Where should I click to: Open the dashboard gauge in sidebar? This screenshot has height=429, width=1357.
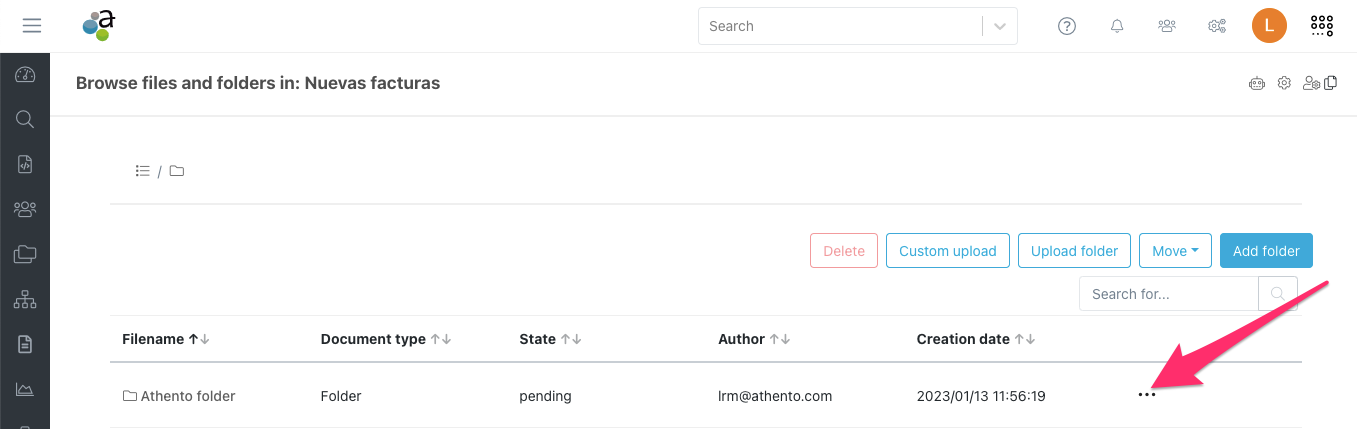pos(25,75)
